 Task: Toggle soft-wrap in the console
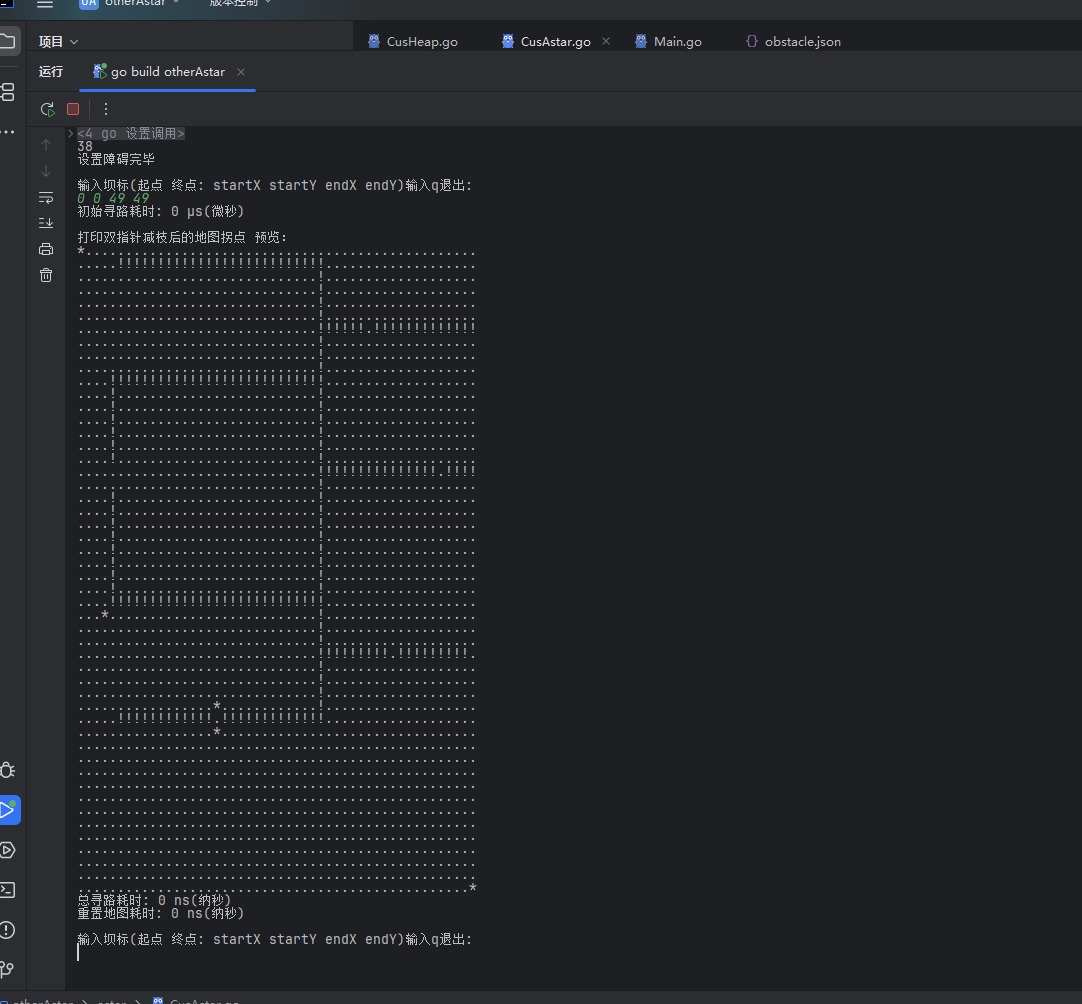[46, 197]
